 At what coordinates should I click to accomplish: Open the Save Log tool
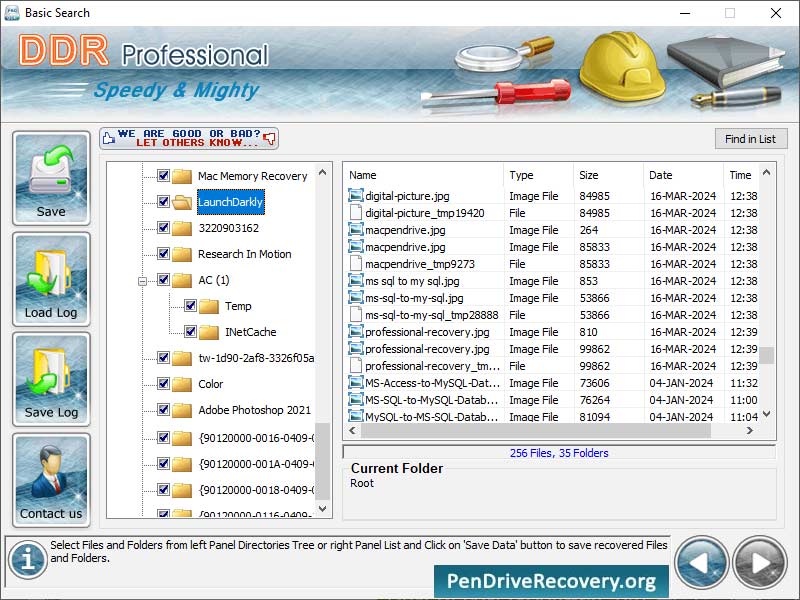click(x=51, y=378)
